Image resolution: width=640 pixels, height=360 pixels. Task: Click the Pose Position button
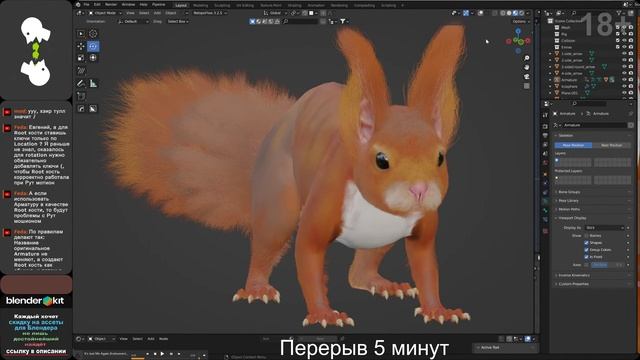[573, 145]
